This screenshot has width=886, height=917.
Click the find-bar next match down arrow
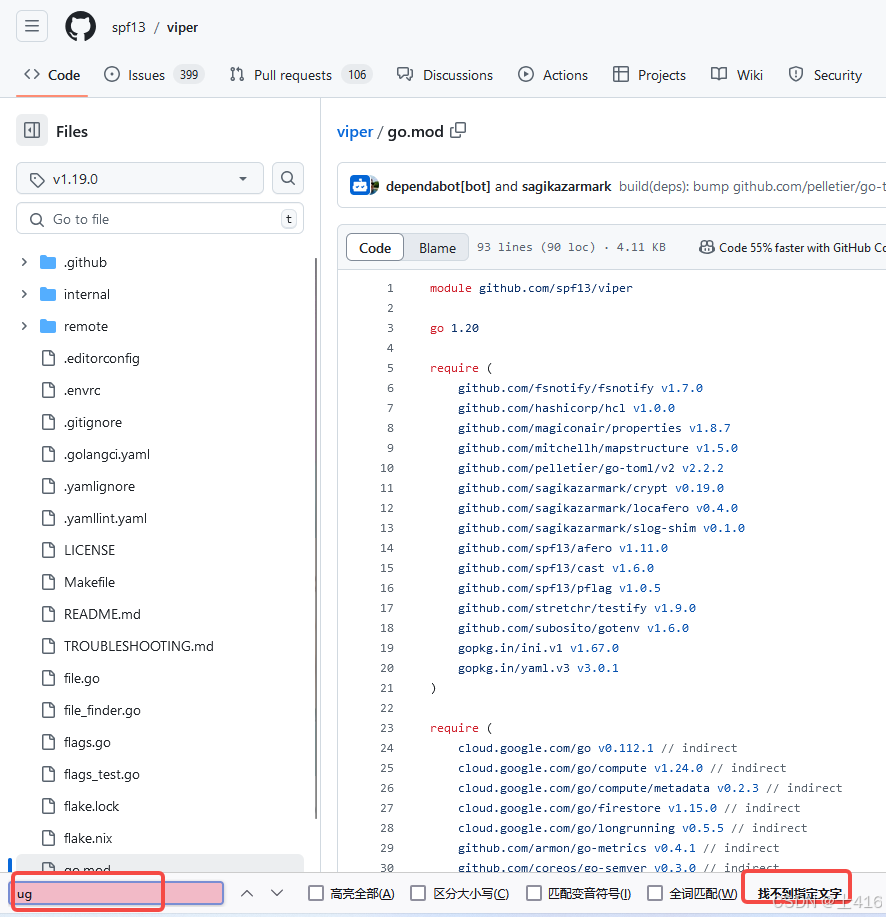click(x=277, y=893)
